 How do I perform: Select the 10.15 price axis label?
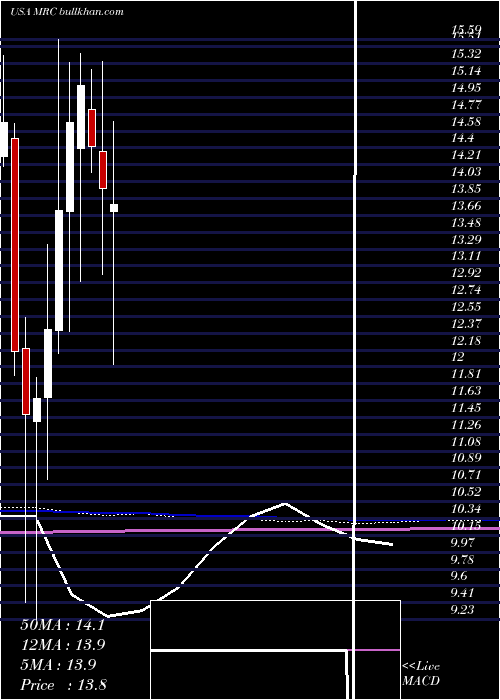coord(466,526)
